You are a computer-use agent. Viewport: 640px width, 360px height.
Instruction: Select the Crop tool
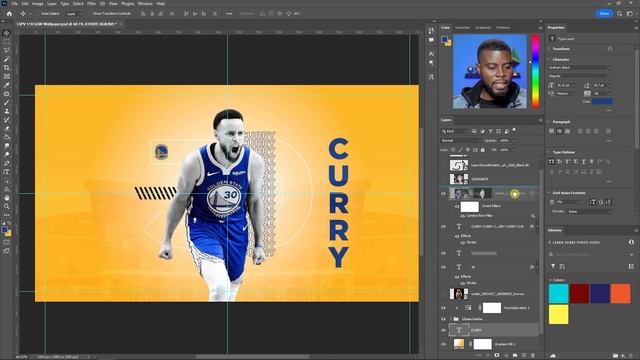7,68
